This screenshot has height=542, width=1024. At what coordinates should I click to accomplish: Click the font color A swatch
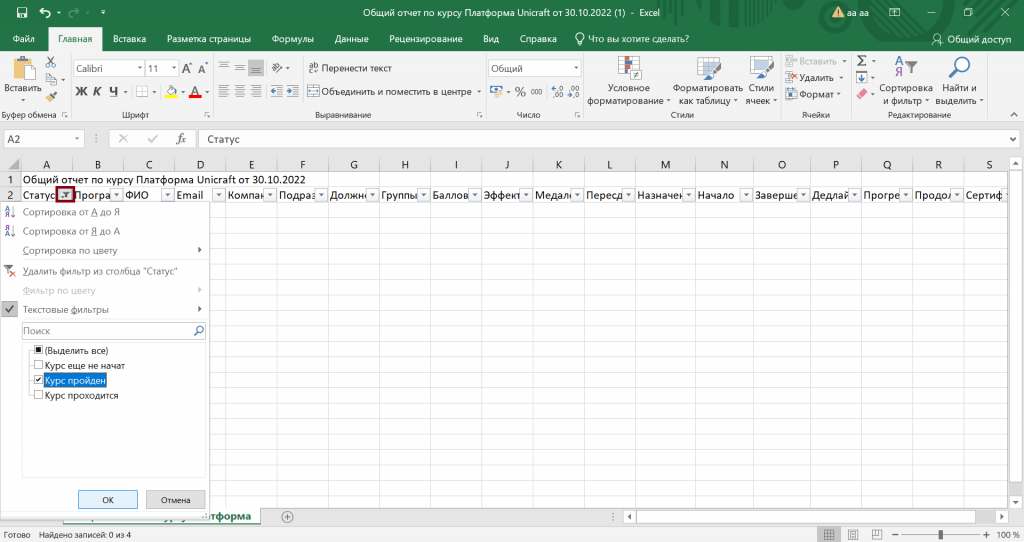coord(195,91)
